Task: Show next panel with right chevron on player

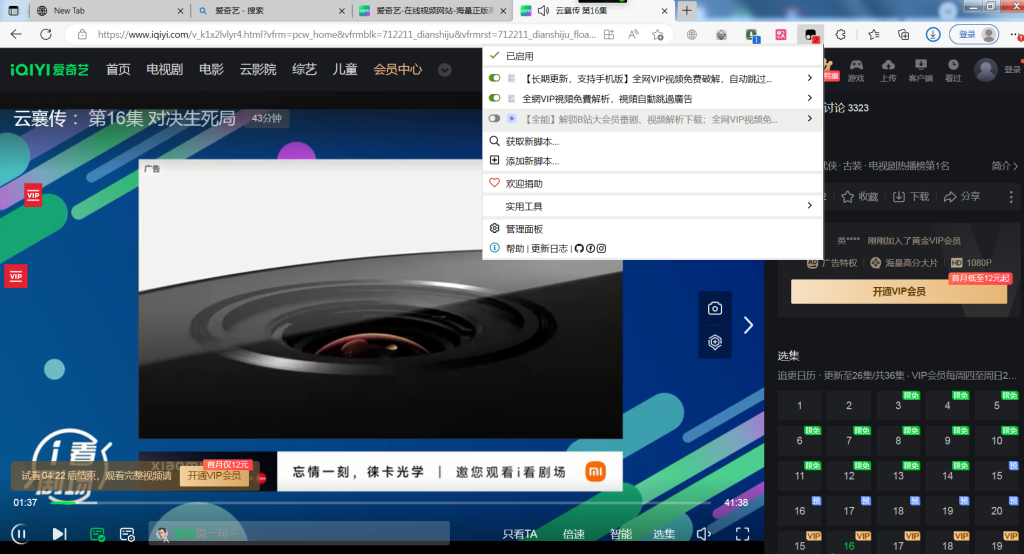Action: coord(748,325)
